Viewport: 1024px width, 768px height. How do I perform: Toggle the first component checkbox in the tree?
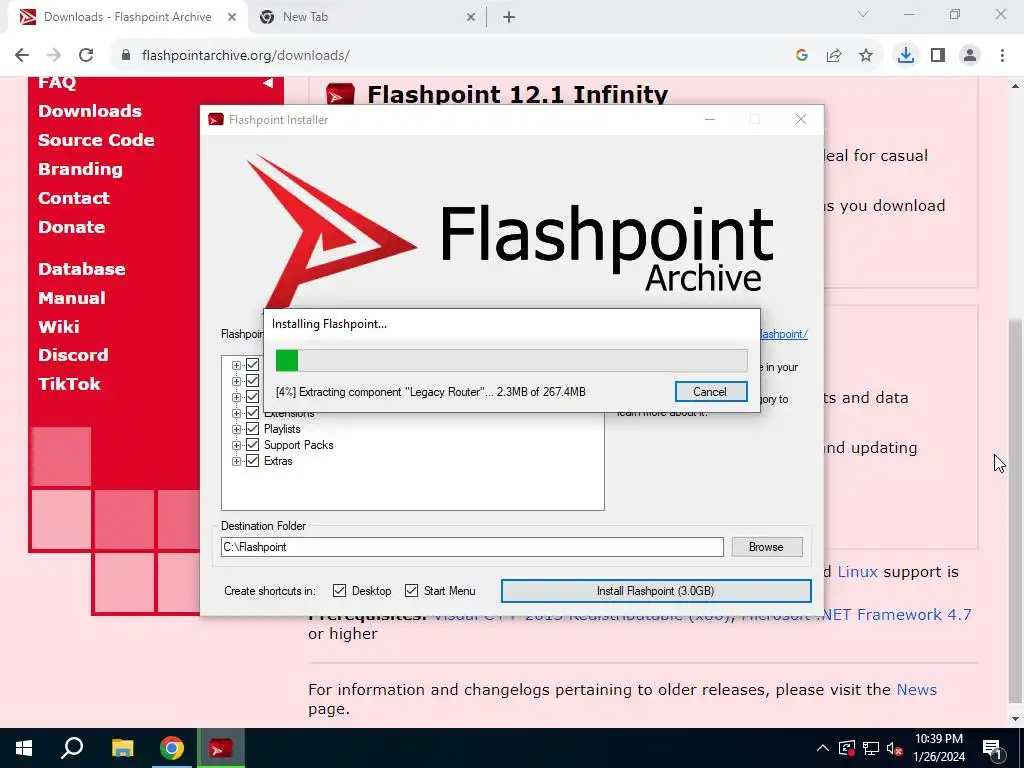tap(252, 365)
